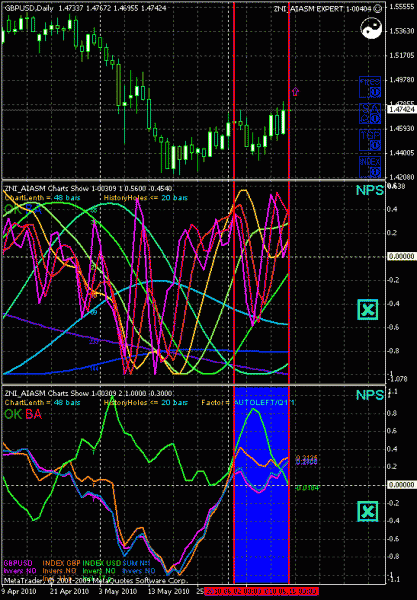The image size is (417, 600).
Task: Toggle the blue INDEX panel button
Action: click(370, 167)
